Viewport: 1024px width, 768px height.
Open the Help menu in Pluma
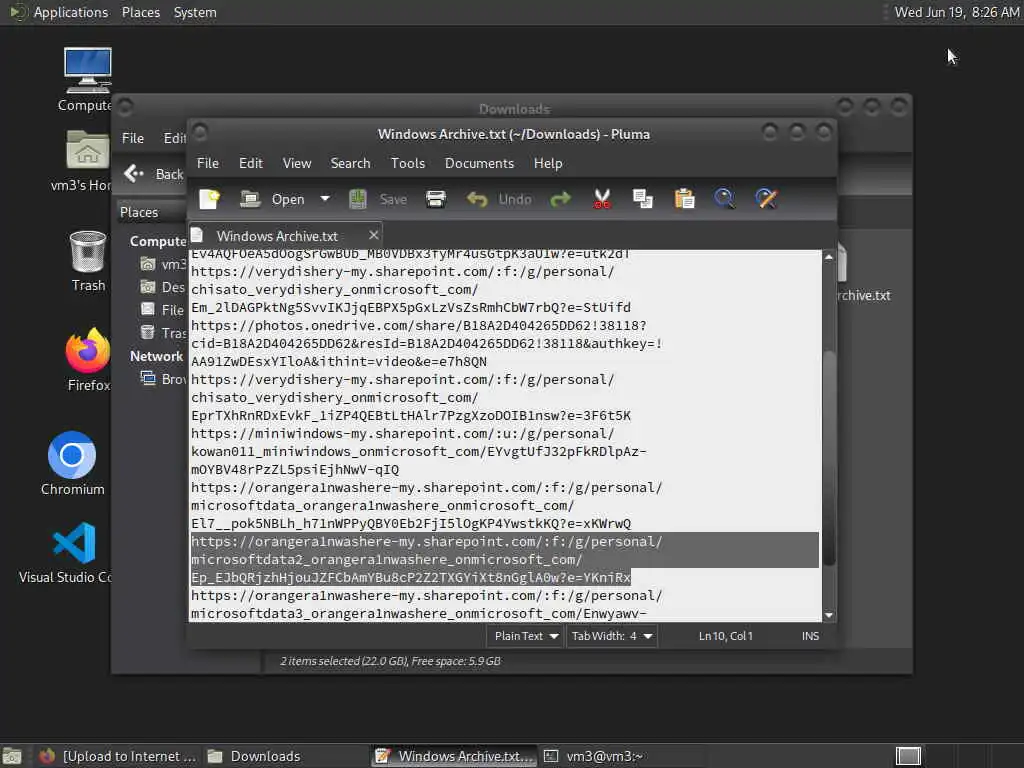pos(547,163)
